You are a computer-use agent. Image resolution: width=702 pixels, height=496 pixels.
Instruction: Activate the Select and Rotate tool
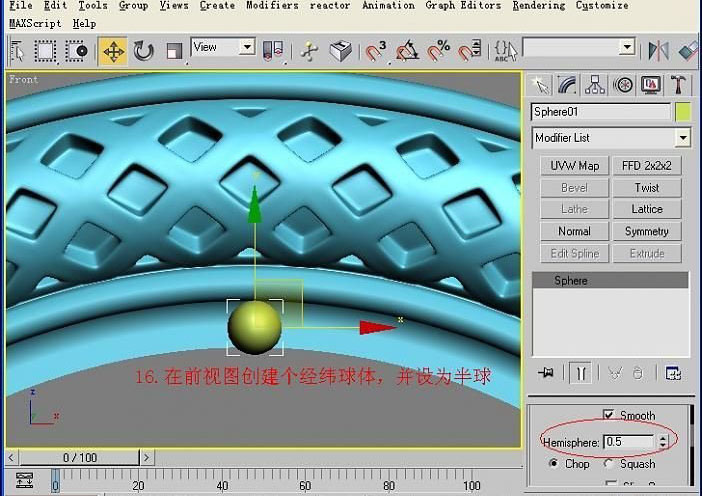click(x=143, y=51)
